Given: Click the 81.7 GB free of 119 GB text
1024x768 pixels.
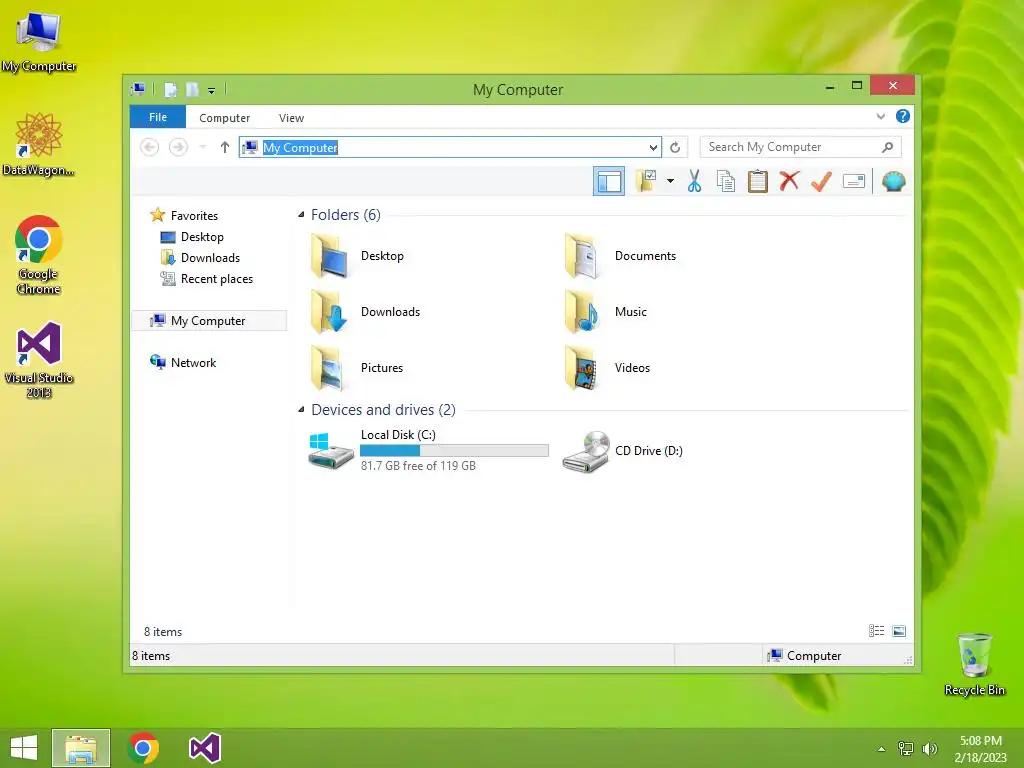Looking at the screenshot, I should pyautogui.click(x=418, y=466).
